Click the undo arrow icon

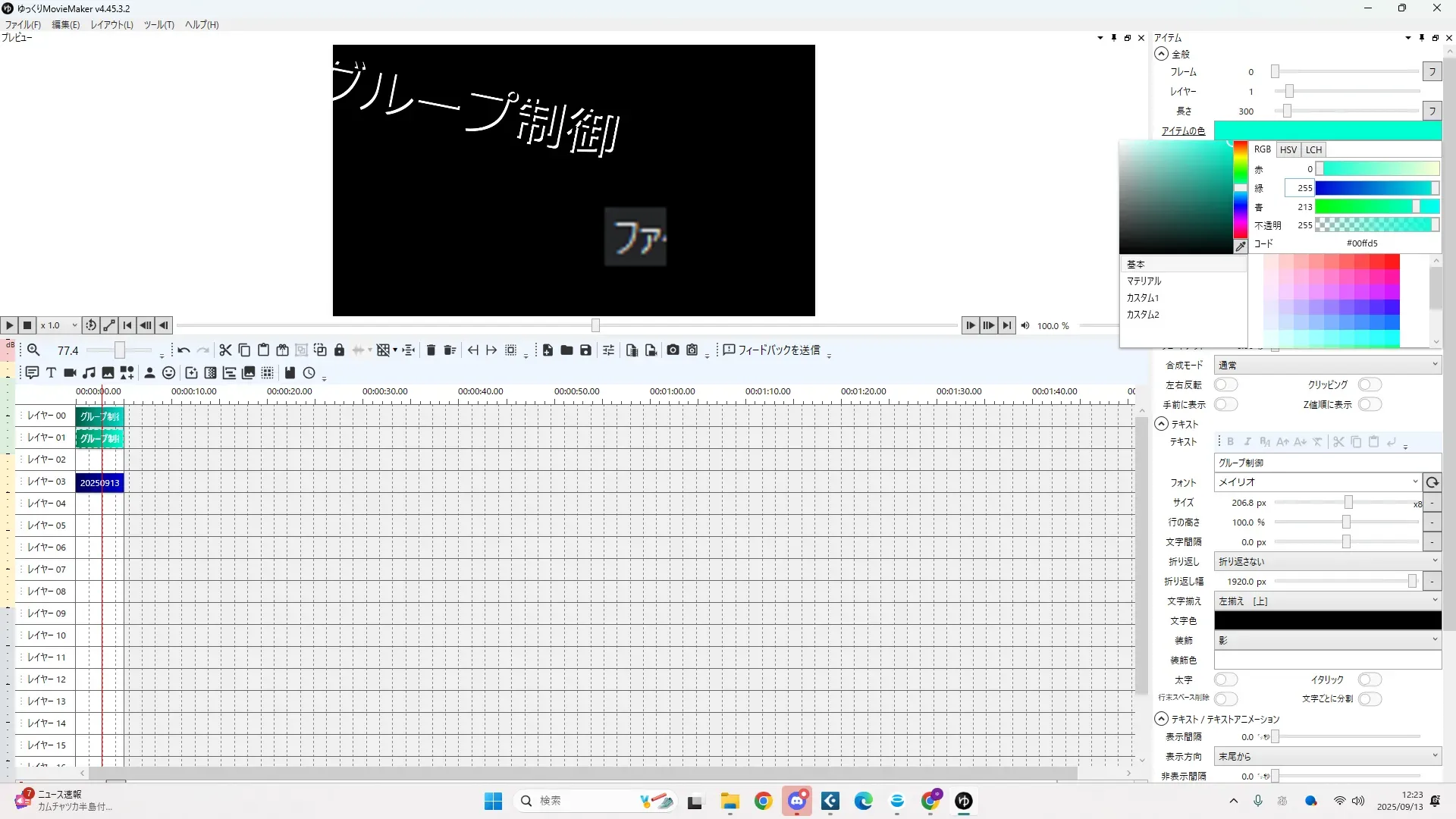pyautogui.click(x=184, y=350)
